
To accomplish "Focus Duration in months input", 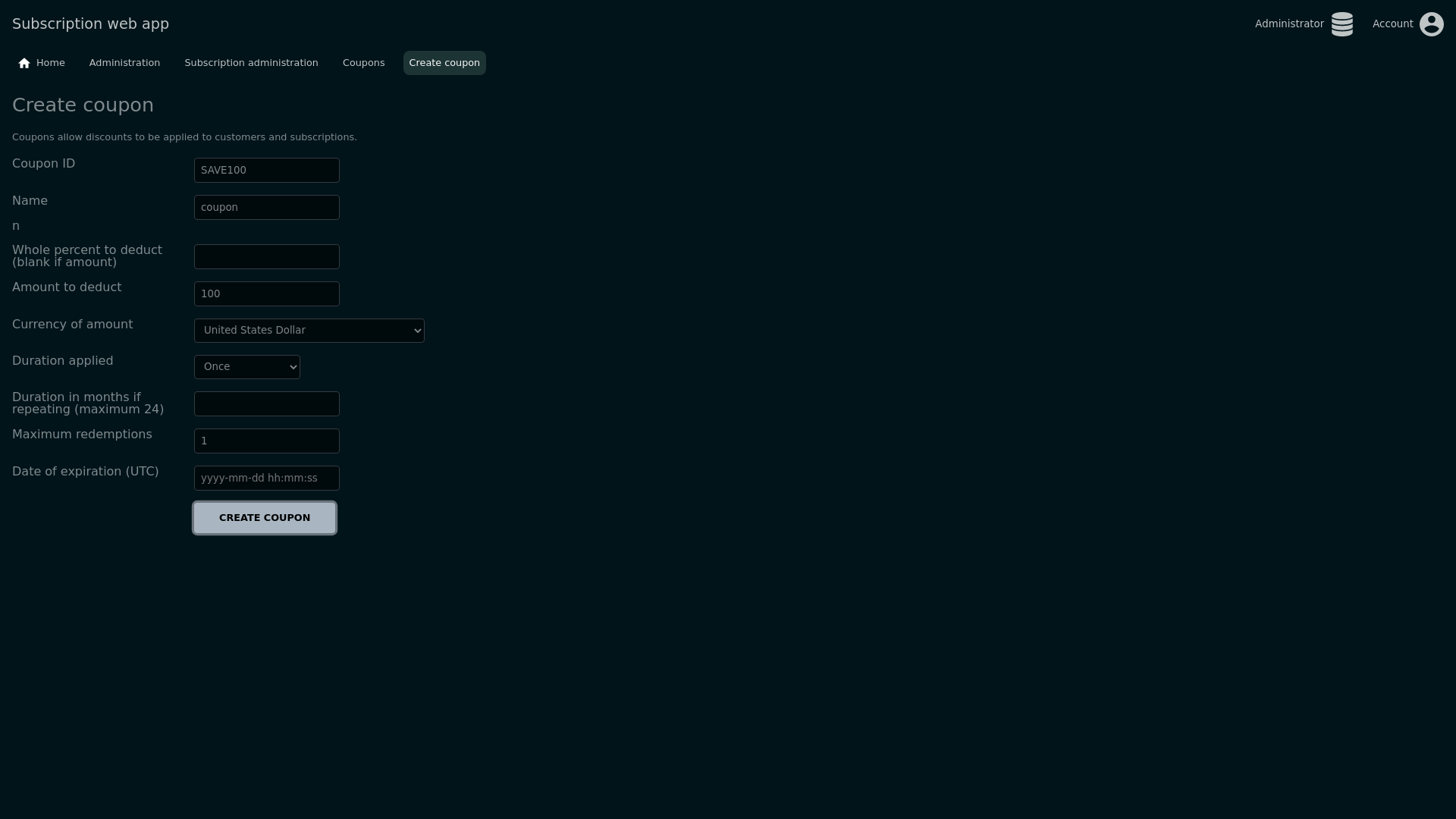I will (266, 404).
